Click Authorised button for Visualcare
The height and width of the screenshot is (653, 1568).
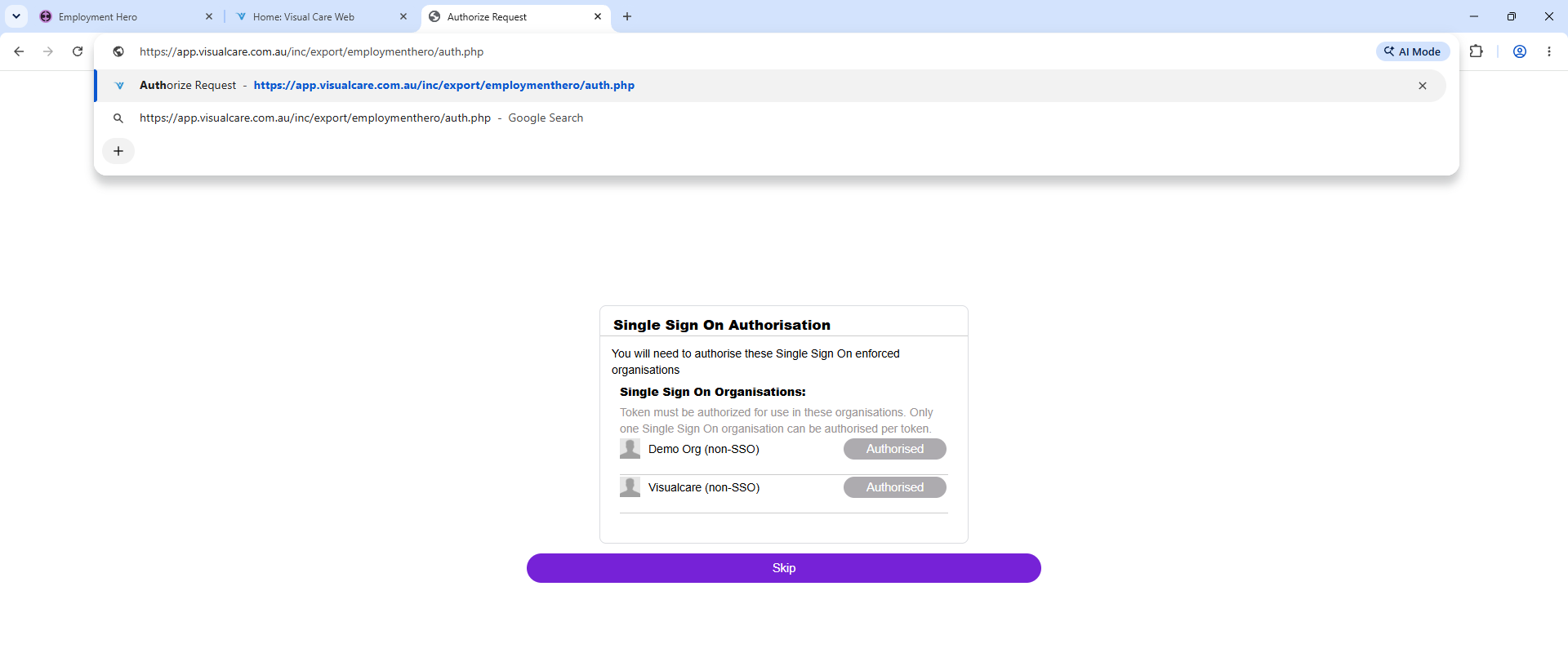pyautogui.click(x=895, y=487)
